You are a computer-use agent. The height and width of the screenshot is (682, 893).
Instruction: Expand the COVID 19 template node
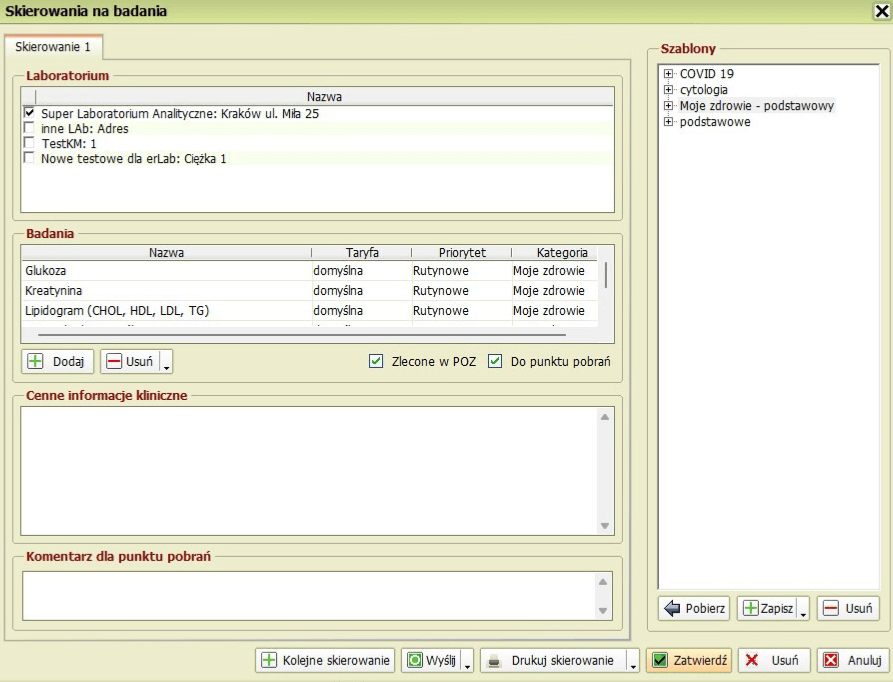click(669, 74)
